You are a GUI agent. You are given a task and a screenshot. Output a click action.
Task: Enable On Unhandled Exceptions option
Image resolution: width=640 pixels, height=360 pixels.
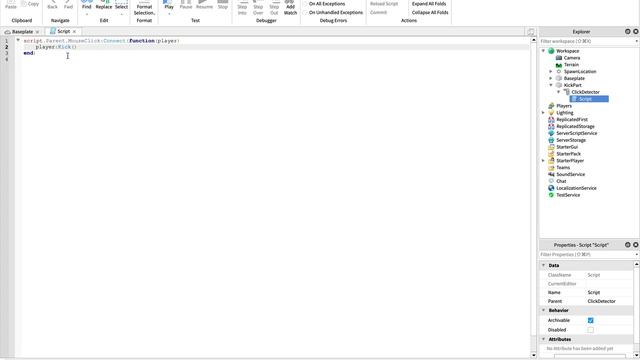pos(305,13)
